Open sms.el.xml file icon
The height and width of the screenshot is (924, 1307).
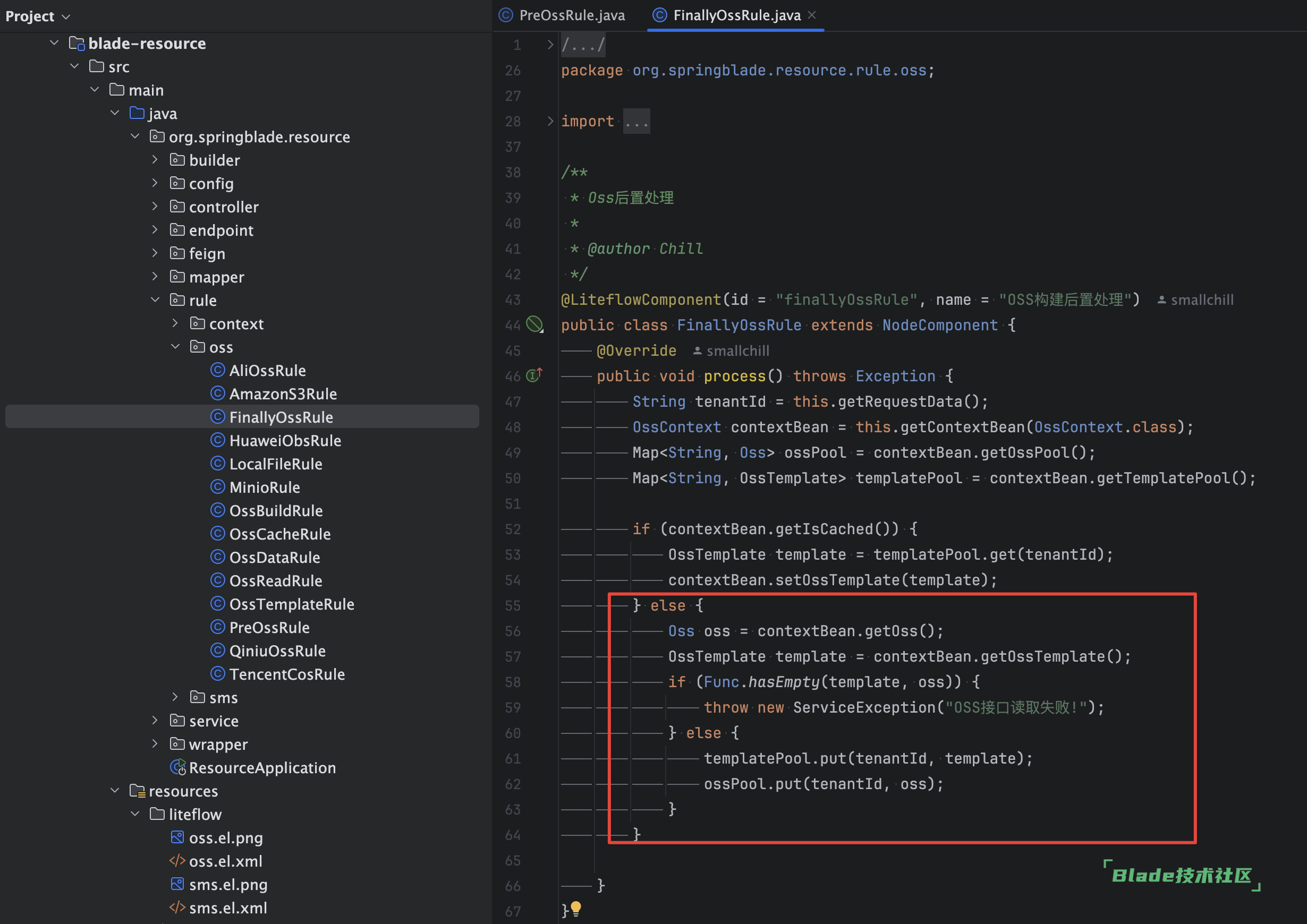(x=177, y=907)
